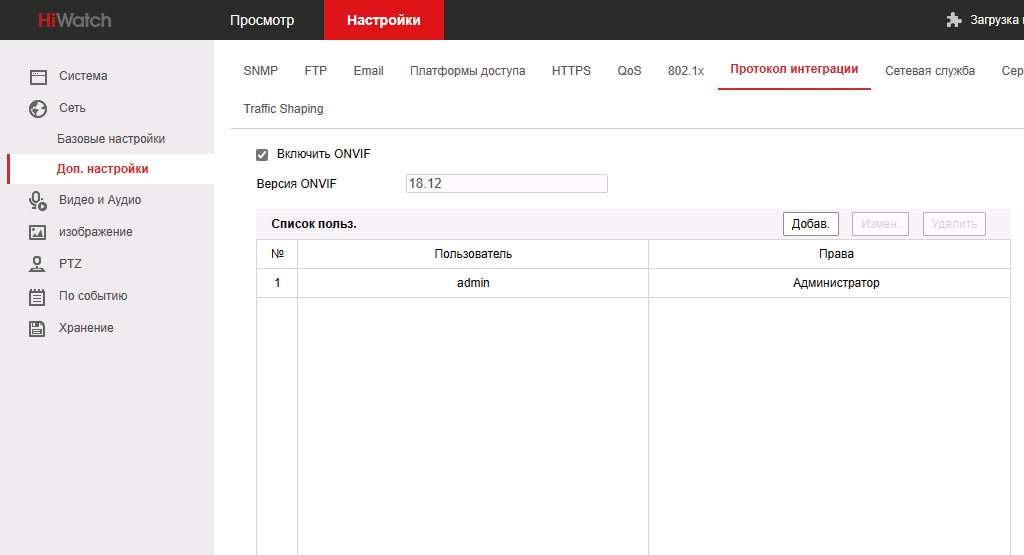1024x555 pixels.
Task: Click the Версия ONVIF label
Action: point(296,184)
